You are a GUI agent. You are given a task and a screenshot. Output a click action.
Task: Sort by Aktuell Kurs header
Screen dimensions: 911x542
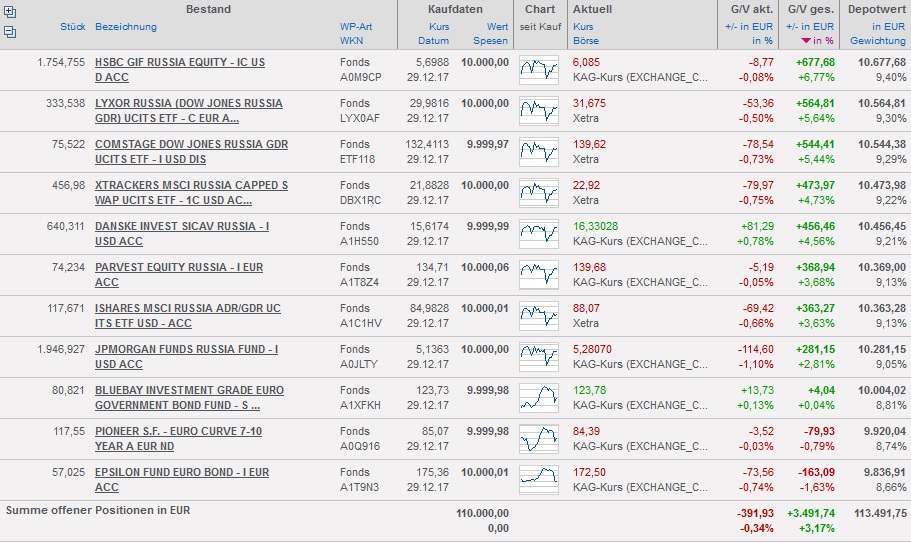click(583, 27)
